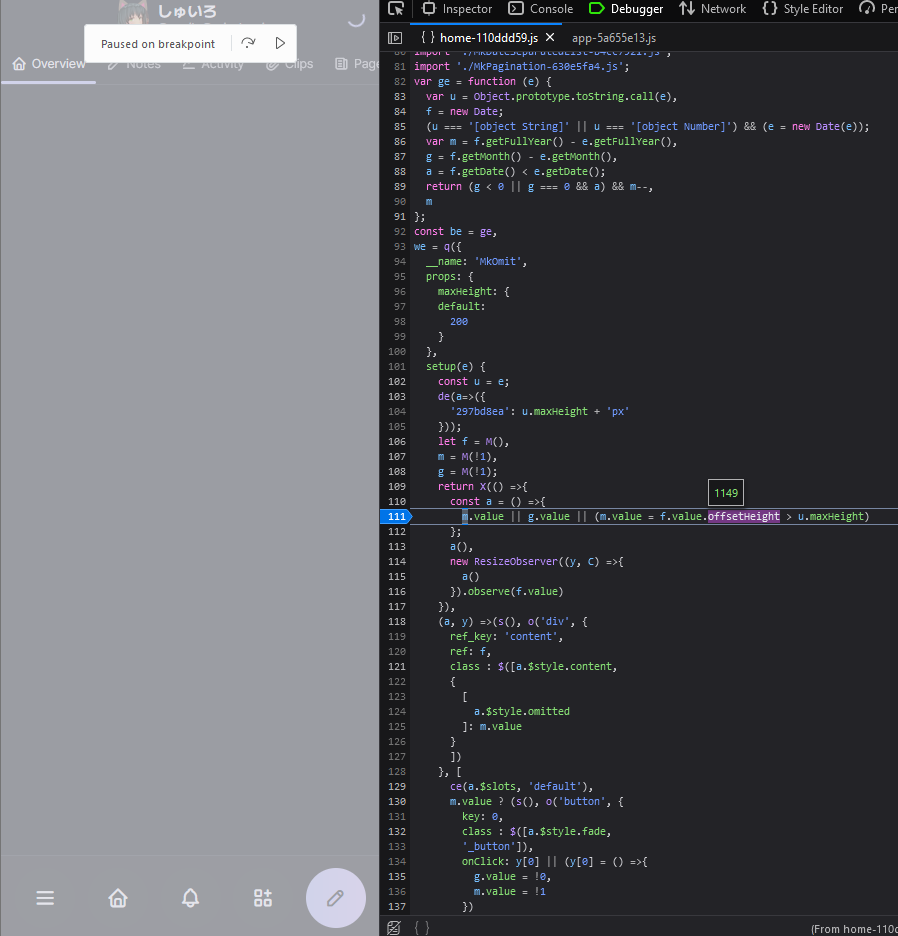Viewport: 898px width, 936px height.
Task: Compose new note with pencil button
Action: 336,898
